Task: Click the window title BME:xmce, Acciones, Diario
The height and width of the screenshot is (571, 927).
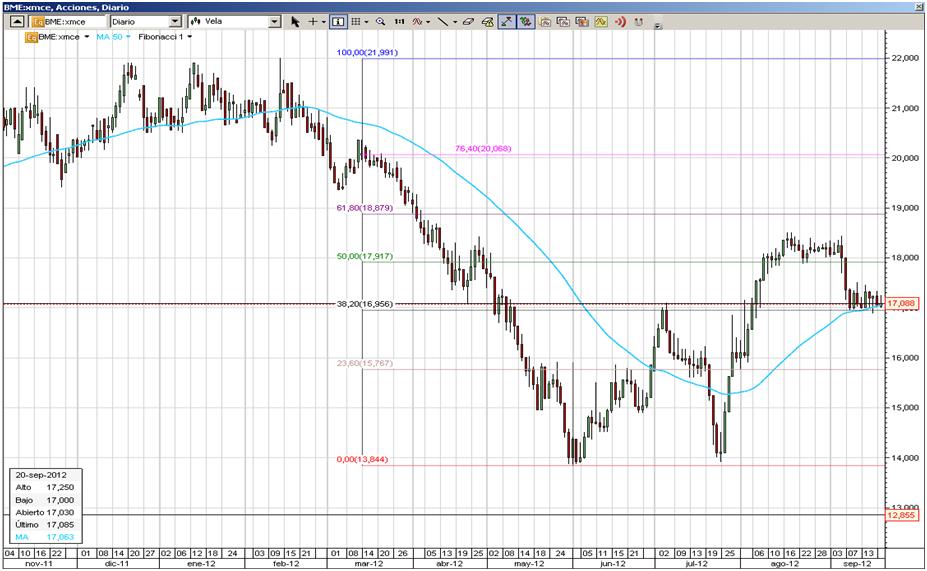Action: pyautogui.click(x=66, y=7)
